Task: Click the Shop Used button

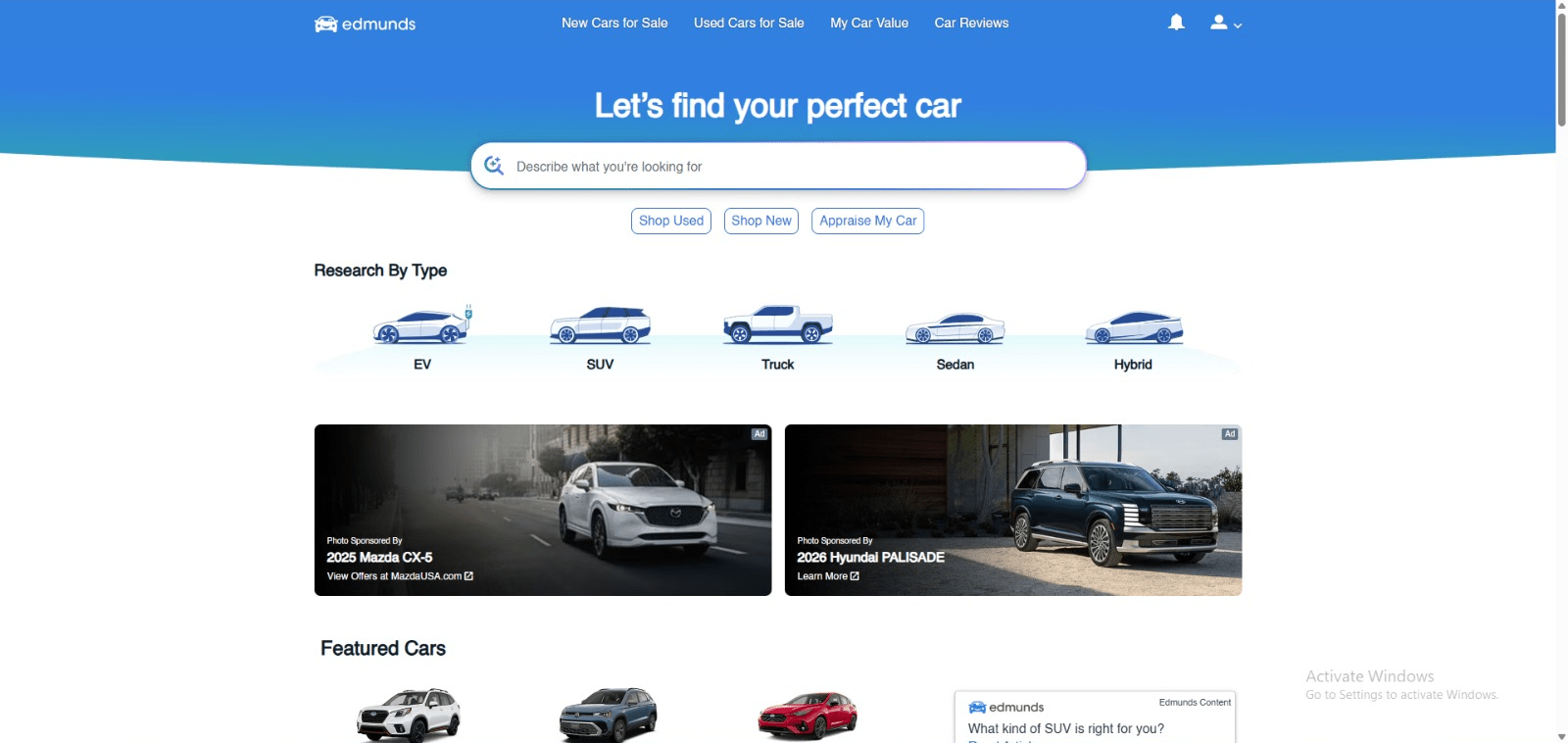Action: coord(671,221)
